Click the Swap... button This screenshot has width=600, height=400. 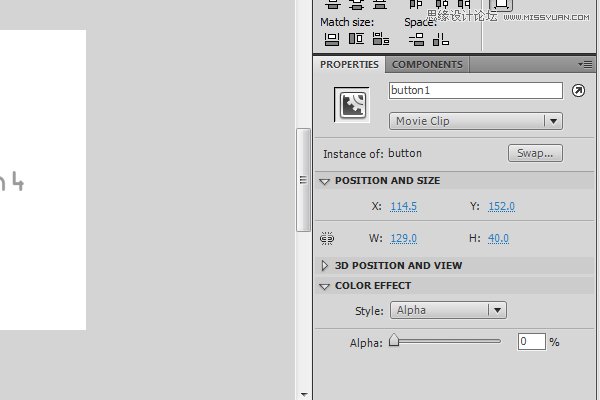tap(535, 153)
